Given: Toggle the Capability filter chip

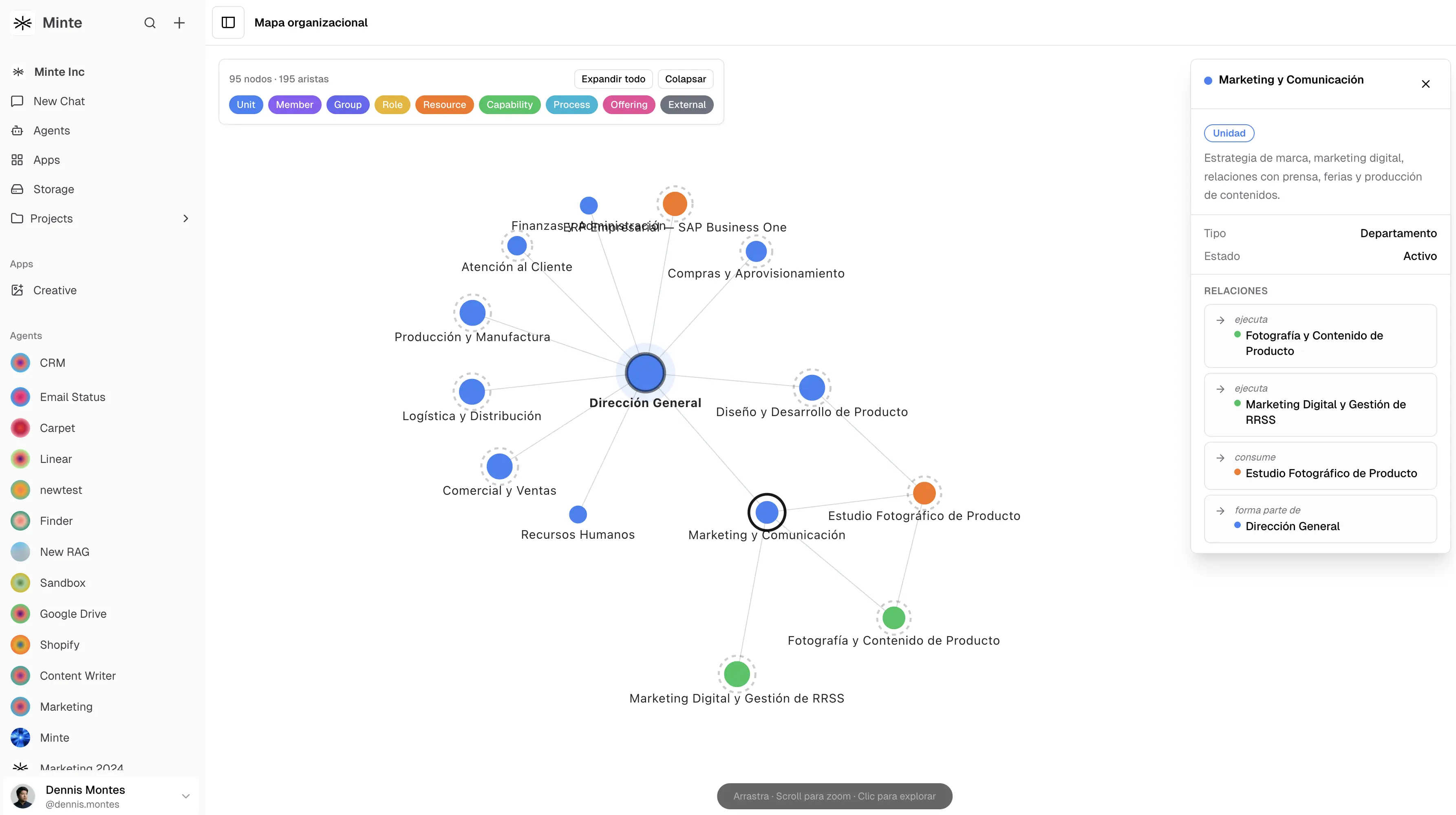Looking at the screenshot, I should tap(509, 105).
